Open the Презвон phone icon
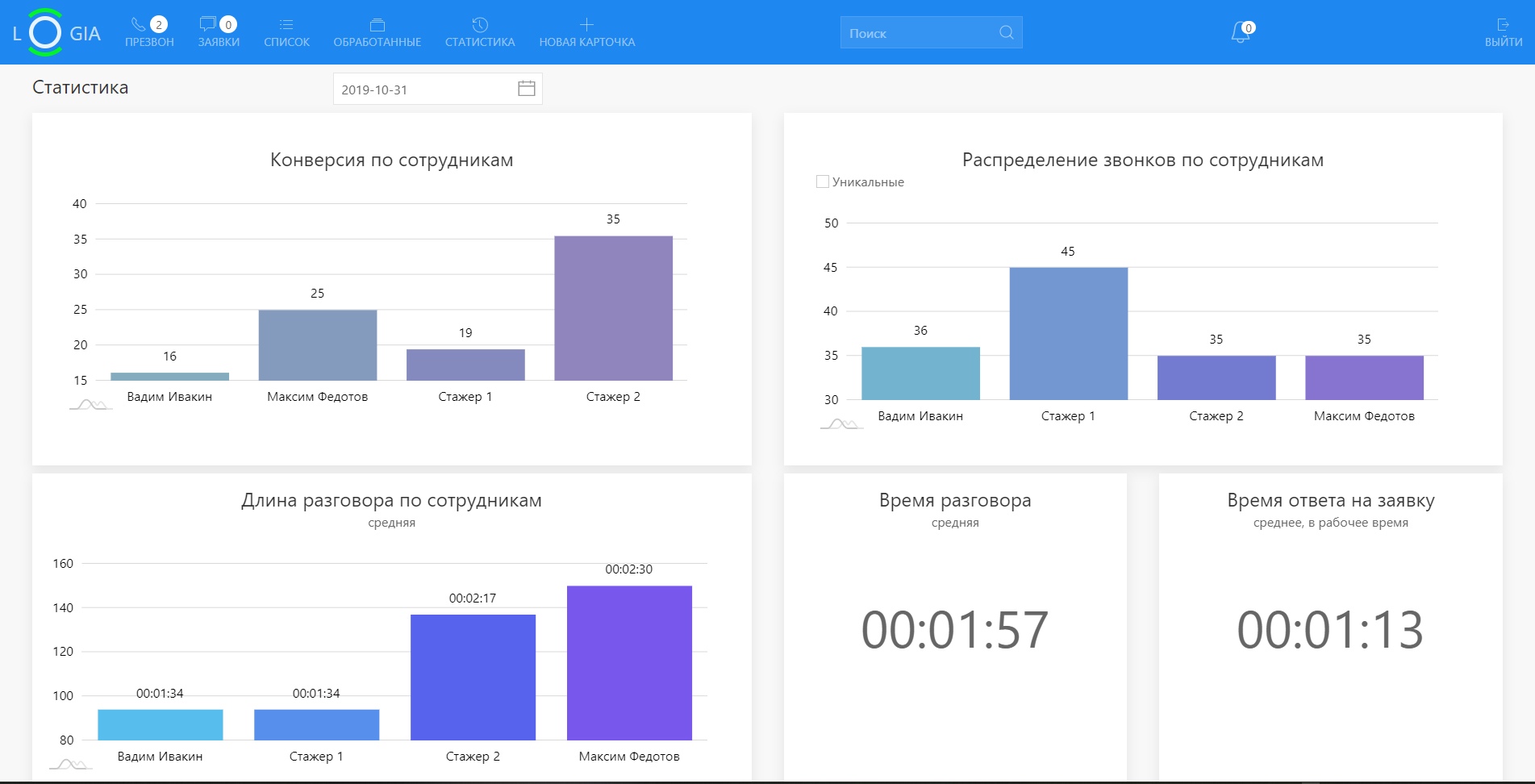1535x784 pixels. pyautogui.click(x=139, y=25)
